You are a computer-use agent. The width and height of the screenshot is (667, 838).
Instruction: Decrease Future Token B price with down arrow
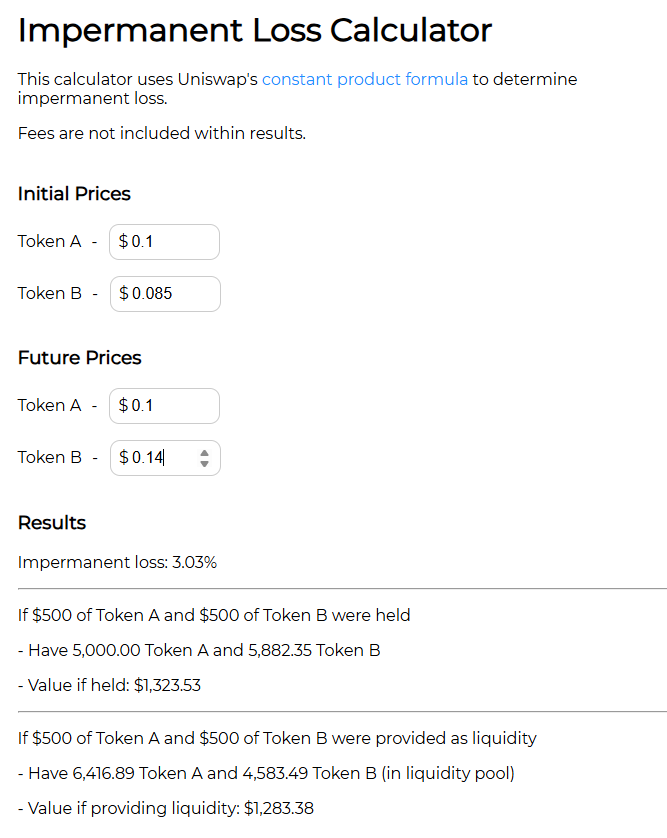click(x=205, y=464)
